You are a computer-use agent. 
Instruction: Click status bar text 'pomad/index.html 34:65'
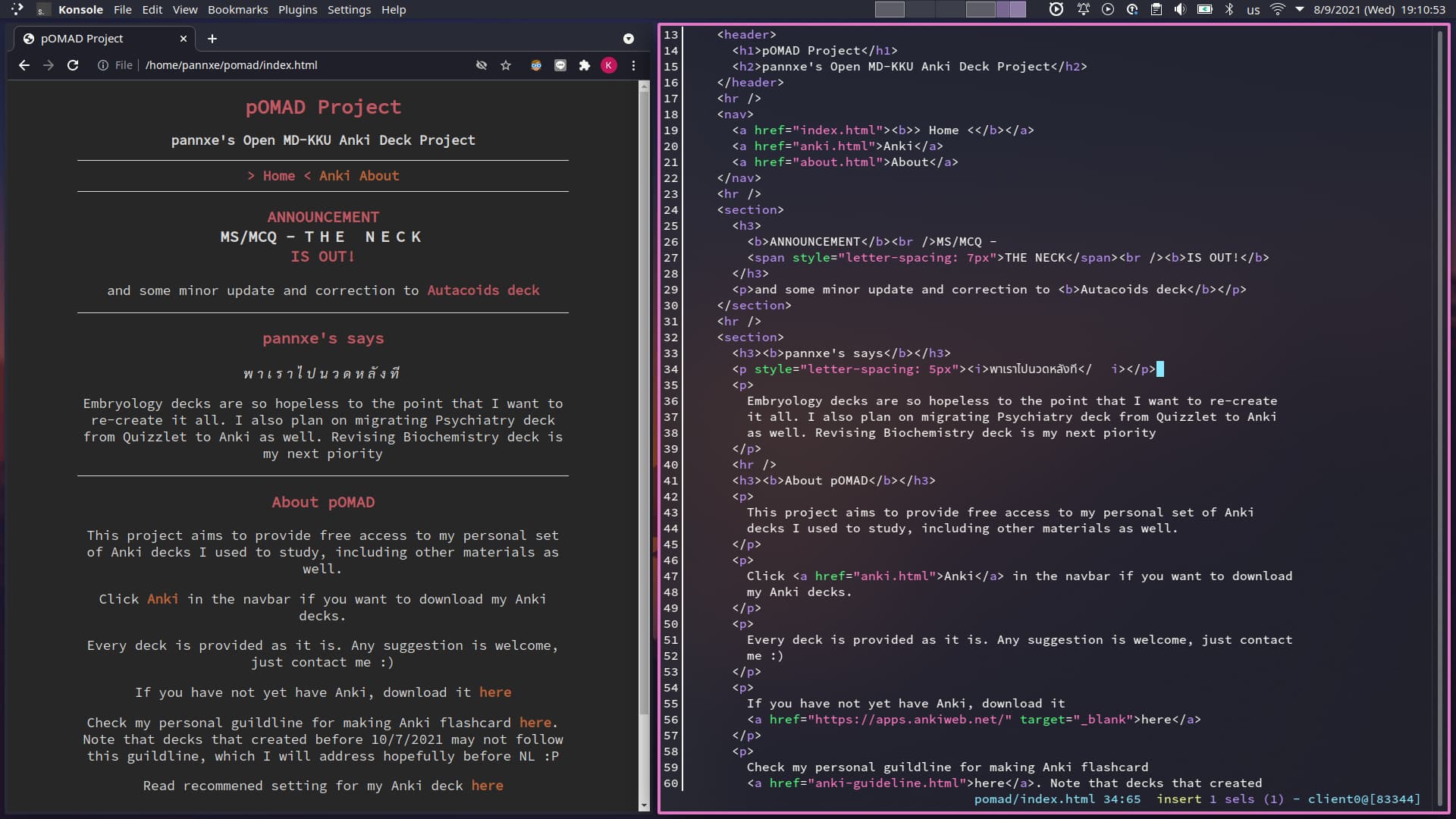(x=1057, y=799)
